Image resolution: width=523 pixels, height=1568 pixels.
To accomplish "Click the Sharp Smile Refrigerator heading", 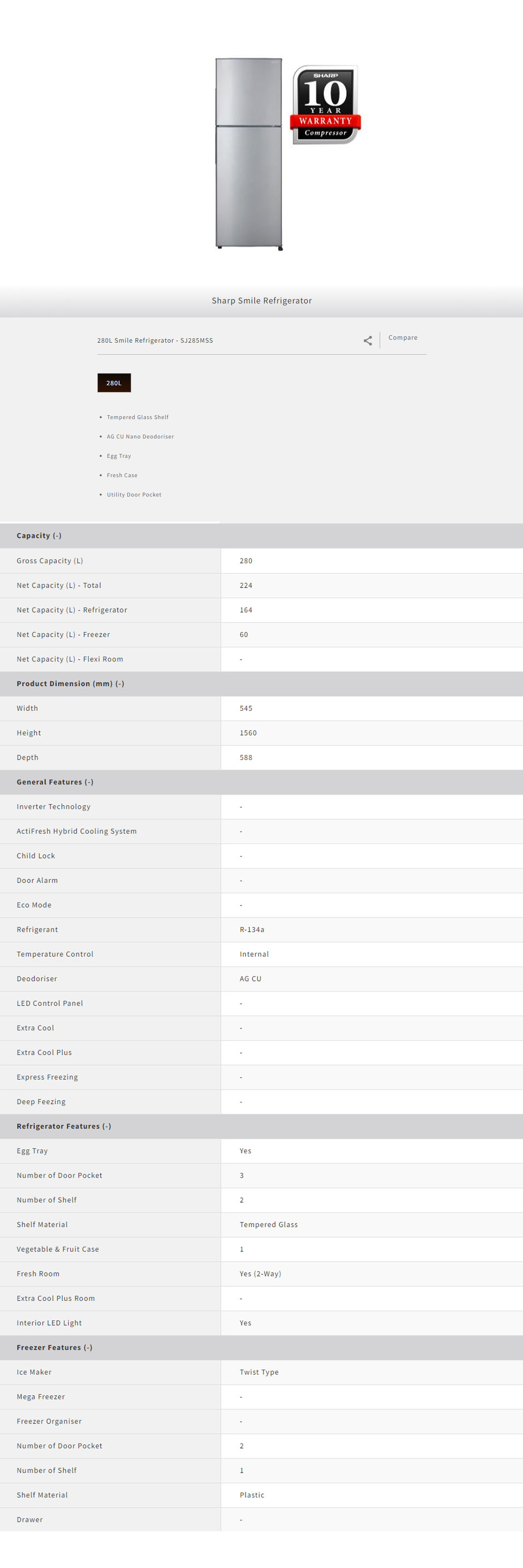I will [261, 301].
